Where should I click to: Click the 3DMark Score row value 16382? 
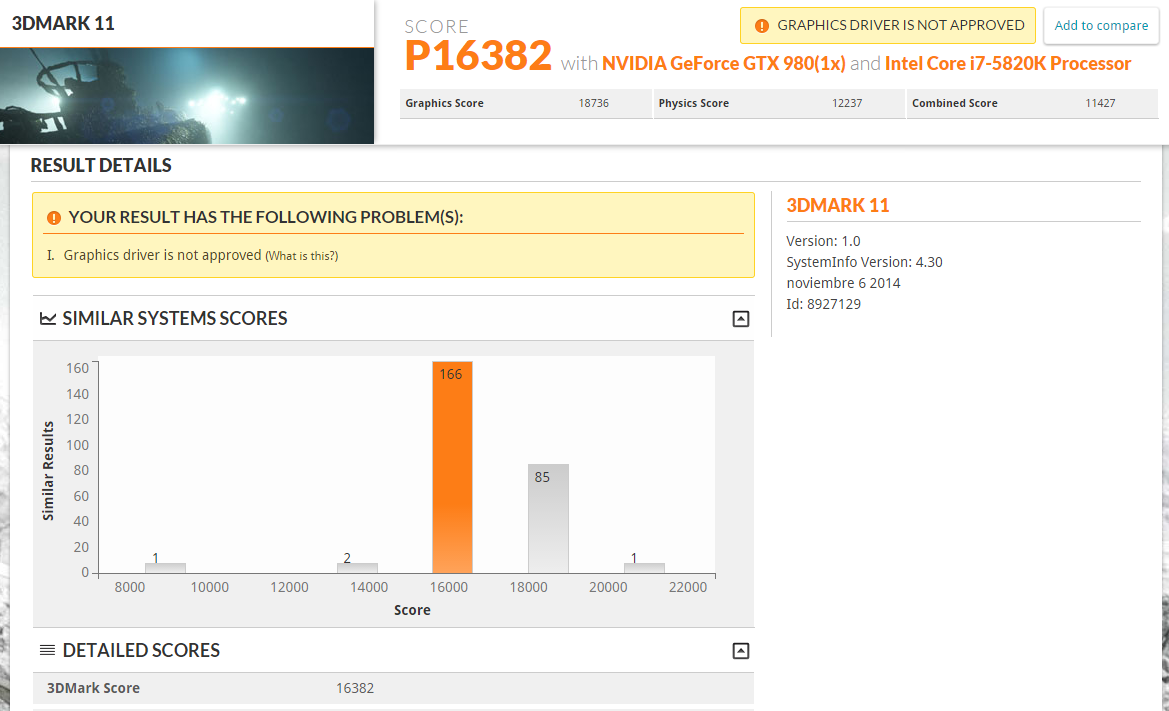coord(355,688)
